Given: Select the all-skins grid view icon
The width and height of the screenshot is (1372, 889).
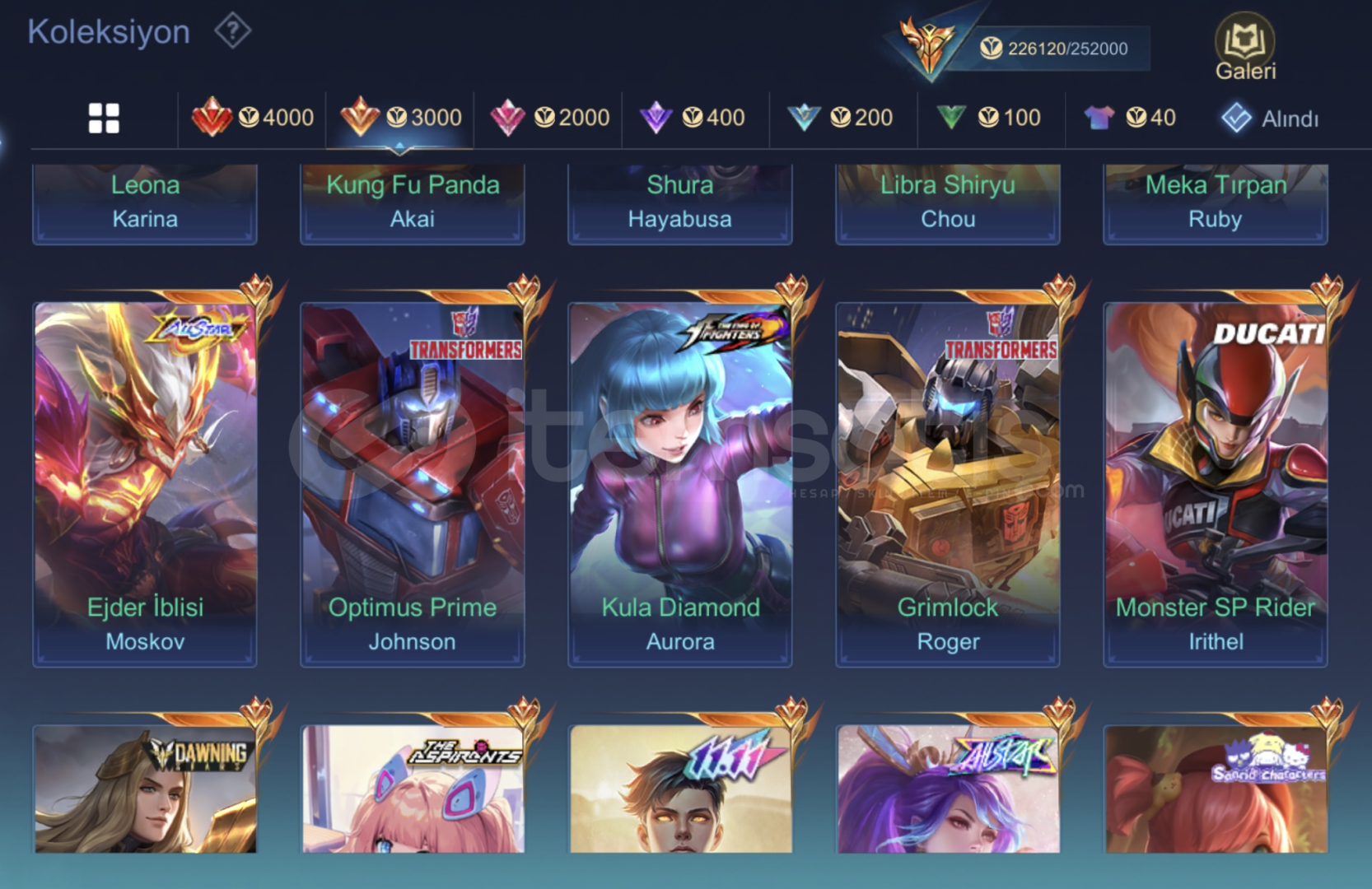Looking at the screenshot, I should coord(104,119).
